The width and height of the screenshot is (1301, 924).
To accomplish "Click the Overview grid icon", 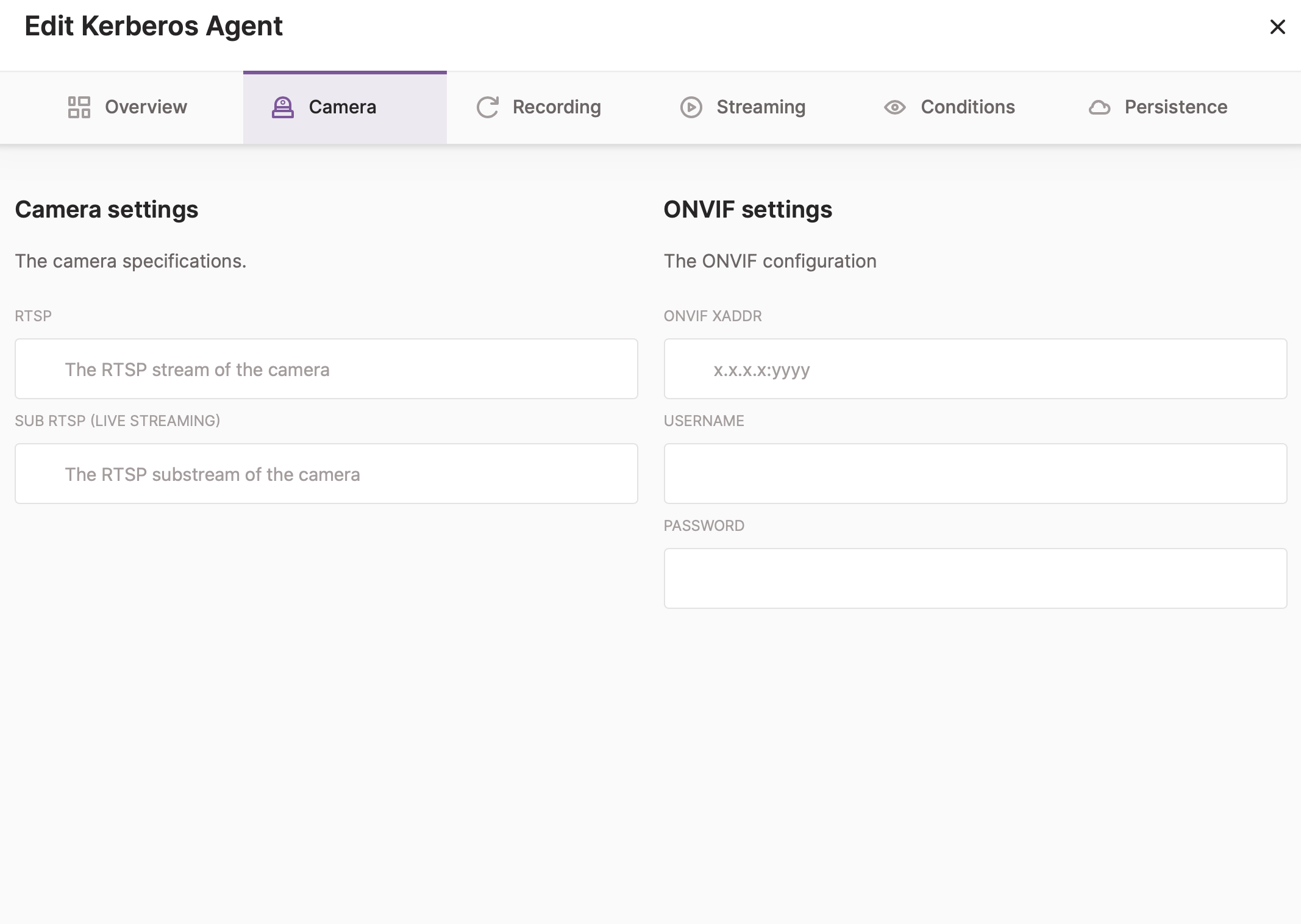I will pyautogui.click(x=79, y=107).
